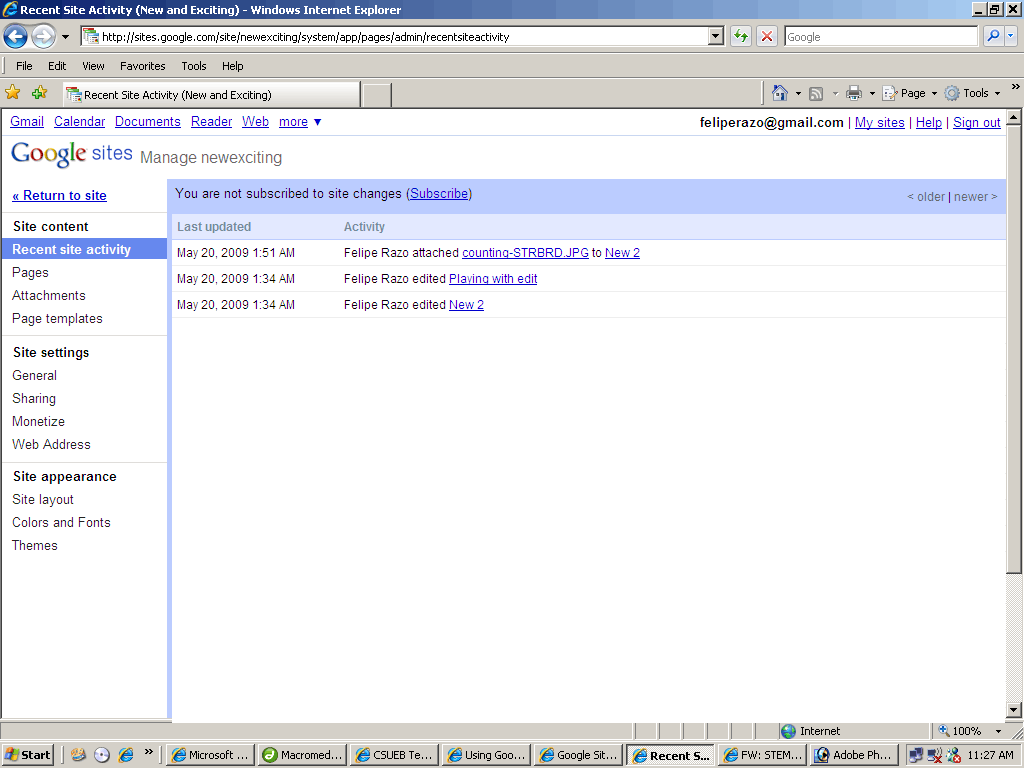Open a new blank tab
This screenshot has height=768, width=1024.
pos(377,95)
